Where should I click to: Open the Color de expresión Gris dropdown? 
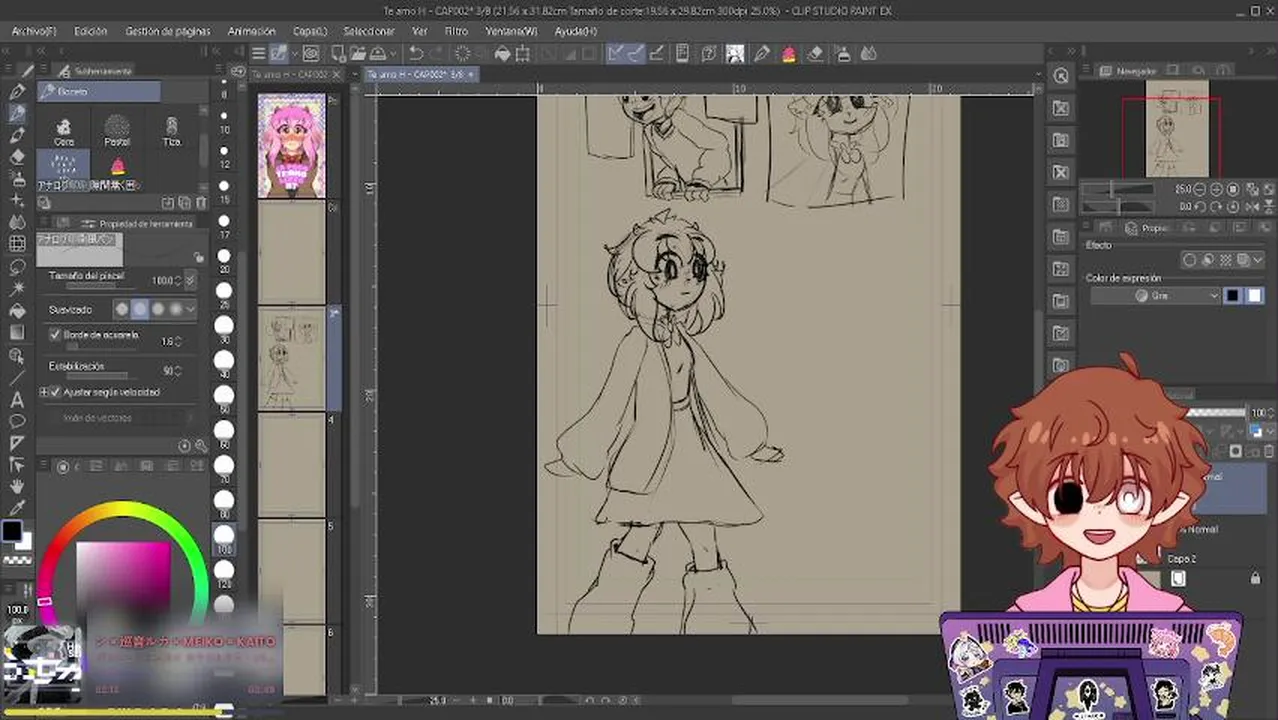coord(1156,296)
